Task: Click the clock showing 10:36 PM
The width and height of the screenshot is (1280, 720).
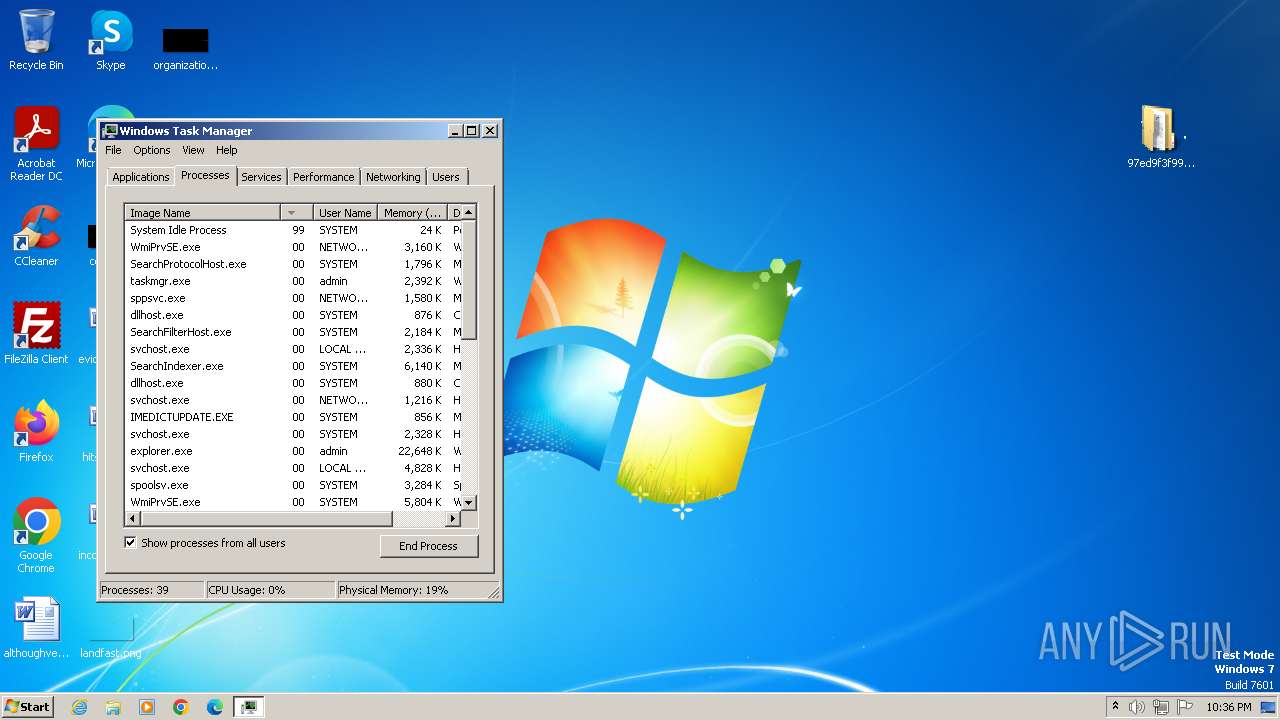Action: pyautogui.click(x=1229, y=707)
